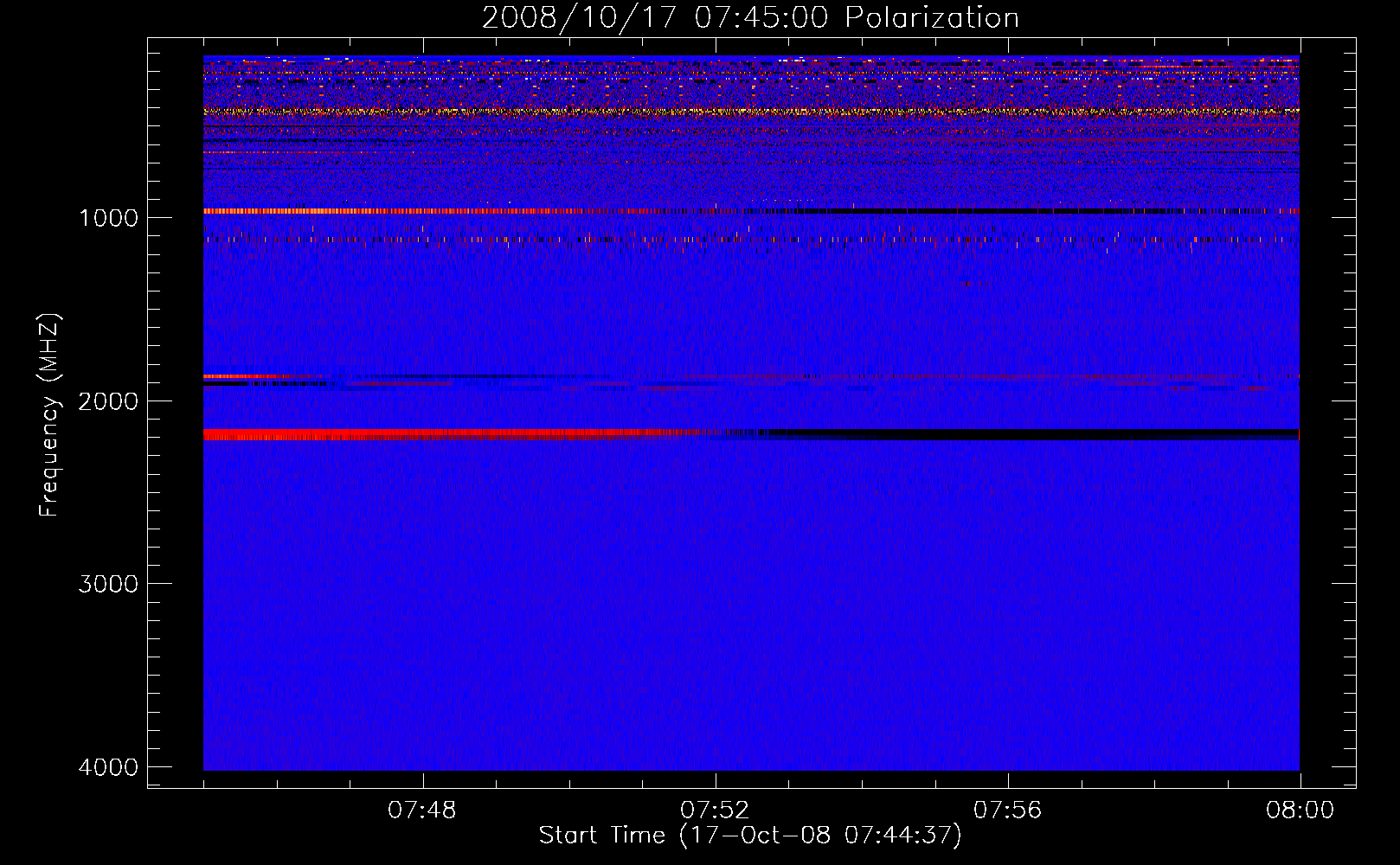Click the black band segment near 2200 MHz
The height and width of the screenshot is (865, 1400).
coord(1030,434)
